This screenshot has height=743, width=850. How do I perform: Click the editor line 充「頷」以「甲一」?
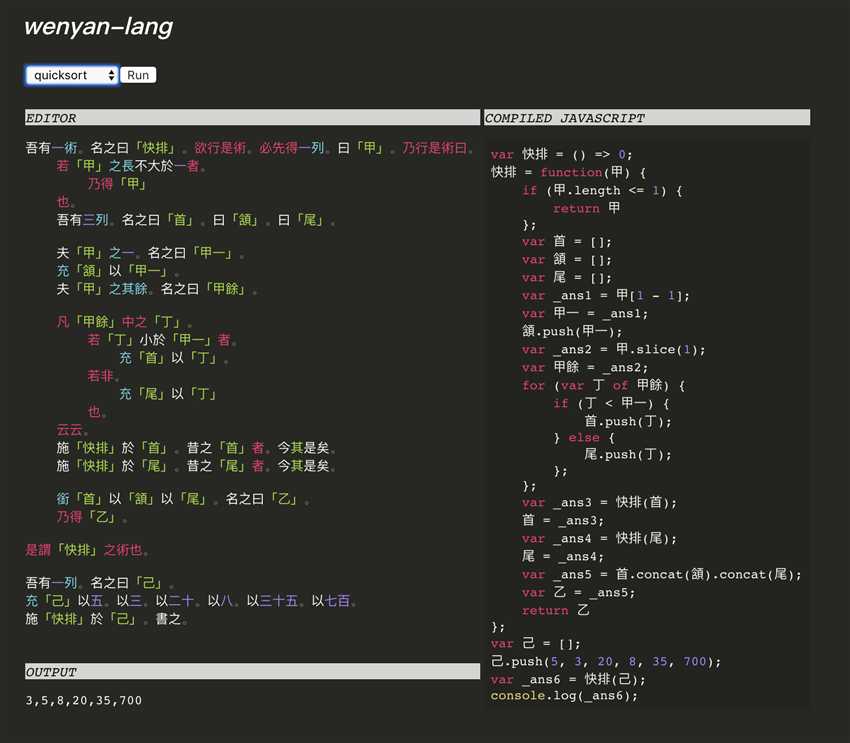click(x=118, y=271)
